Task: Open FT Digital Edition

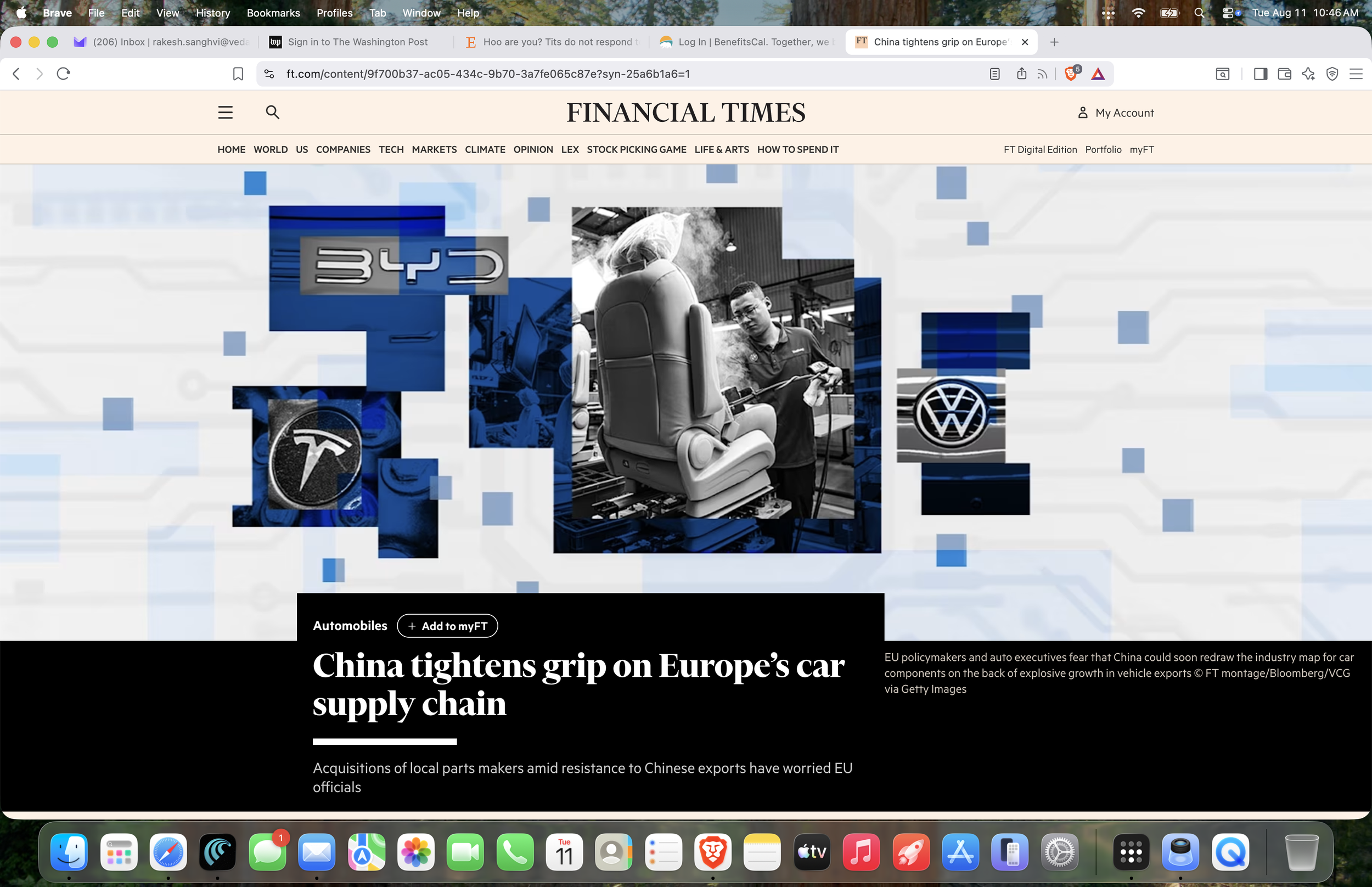Action: click(x=1040, y=149)
